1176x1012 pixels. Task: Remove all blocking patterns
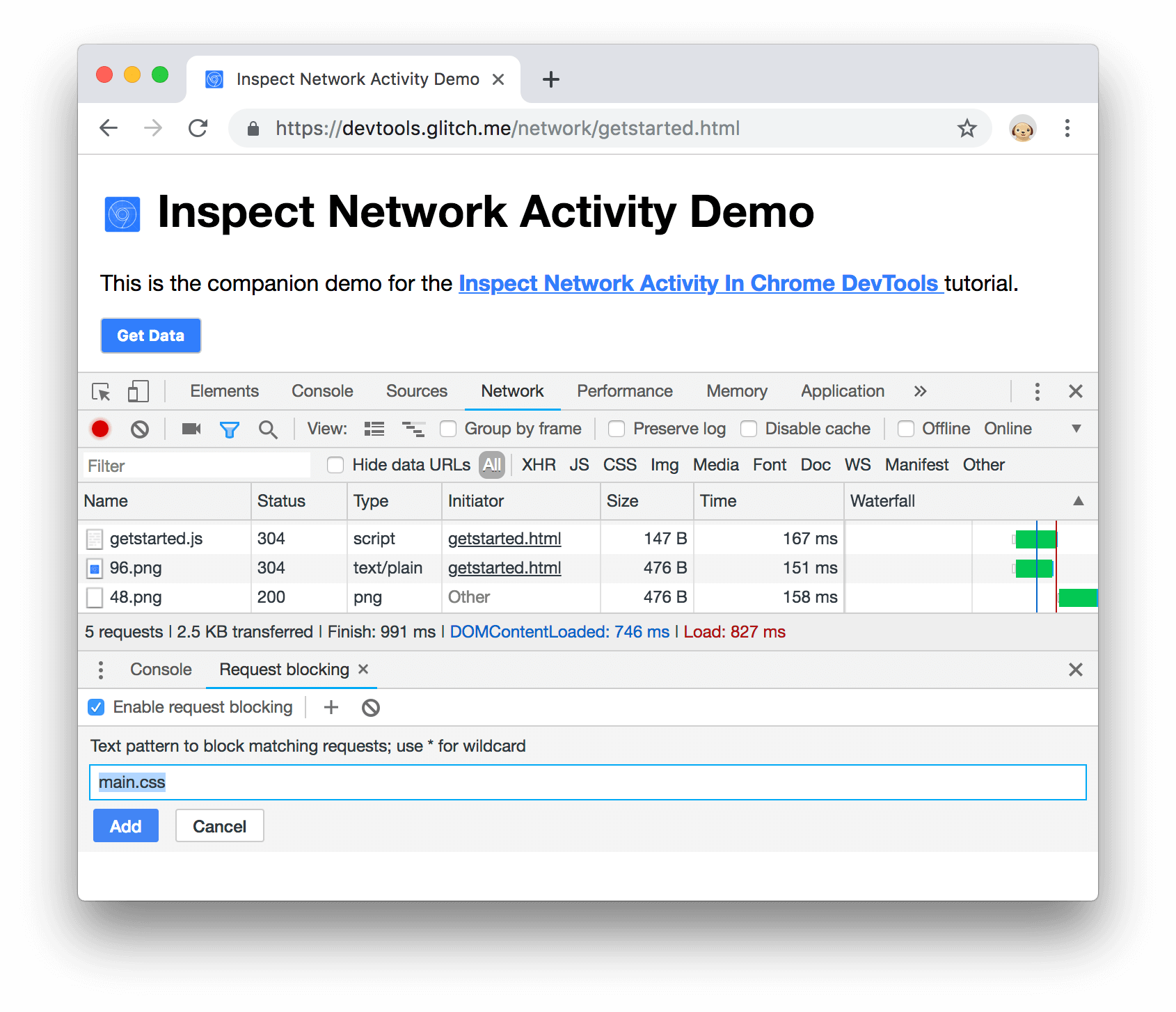click(x=371, y=708)
